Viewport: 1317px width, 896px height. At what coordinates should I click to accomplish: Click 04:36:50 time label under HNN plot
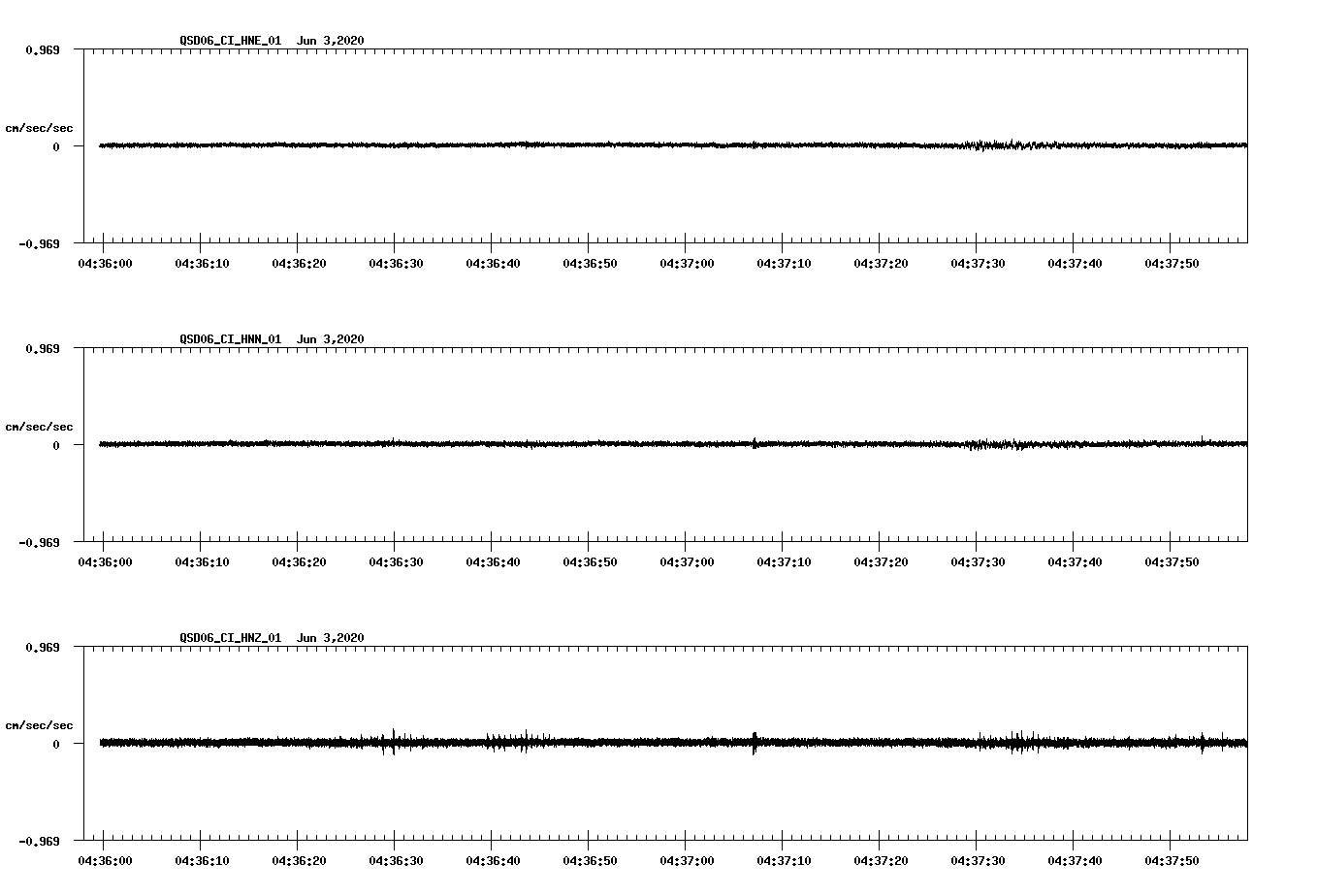coord(590,562)
